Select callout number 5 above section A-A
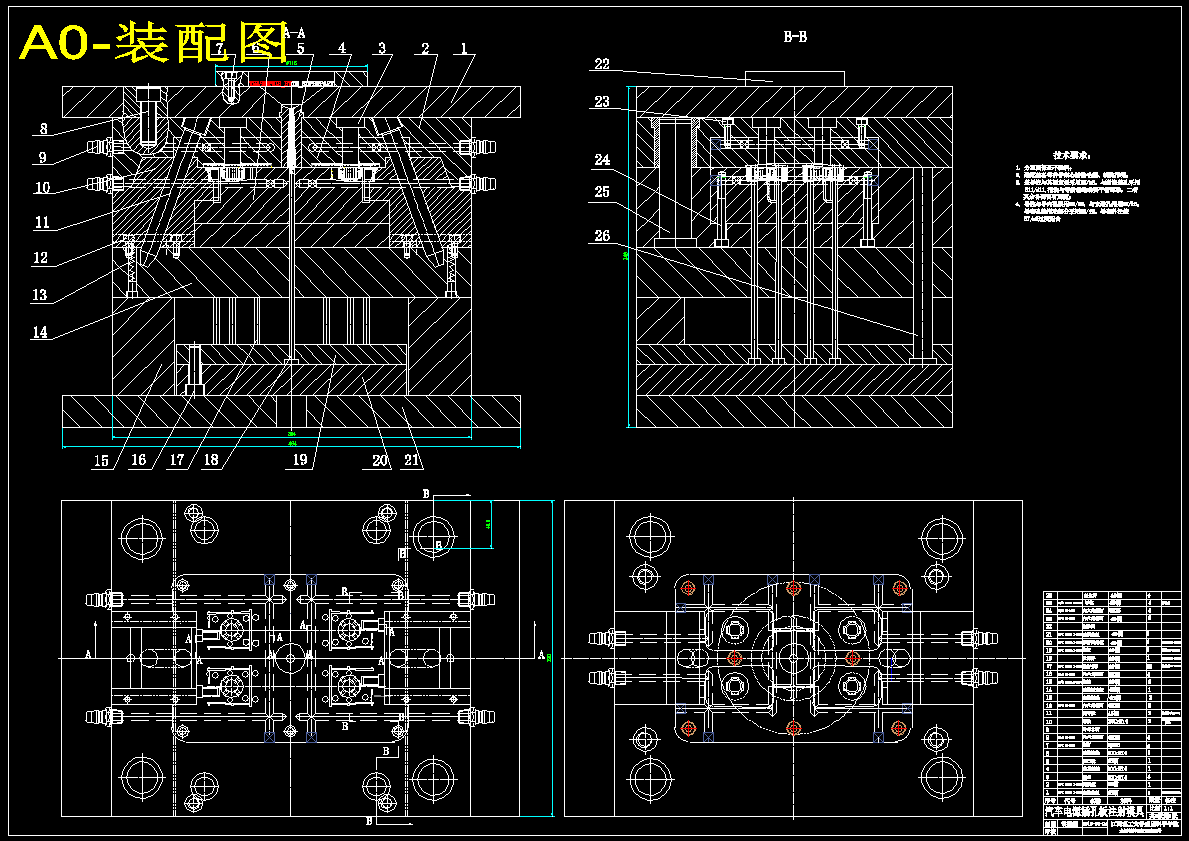Screen dimensions: 1189x841 coord(300,49)
